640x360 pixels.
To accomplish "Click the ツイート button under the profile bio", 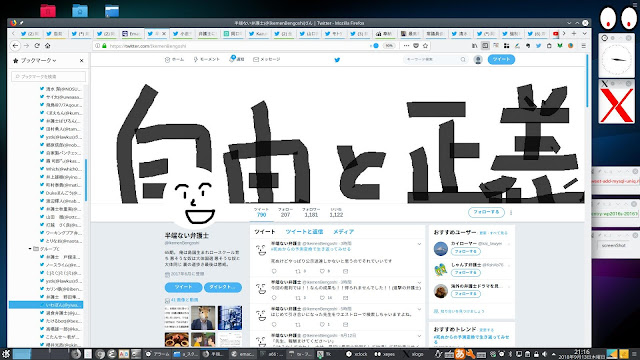I will click(x=183, y=287).
